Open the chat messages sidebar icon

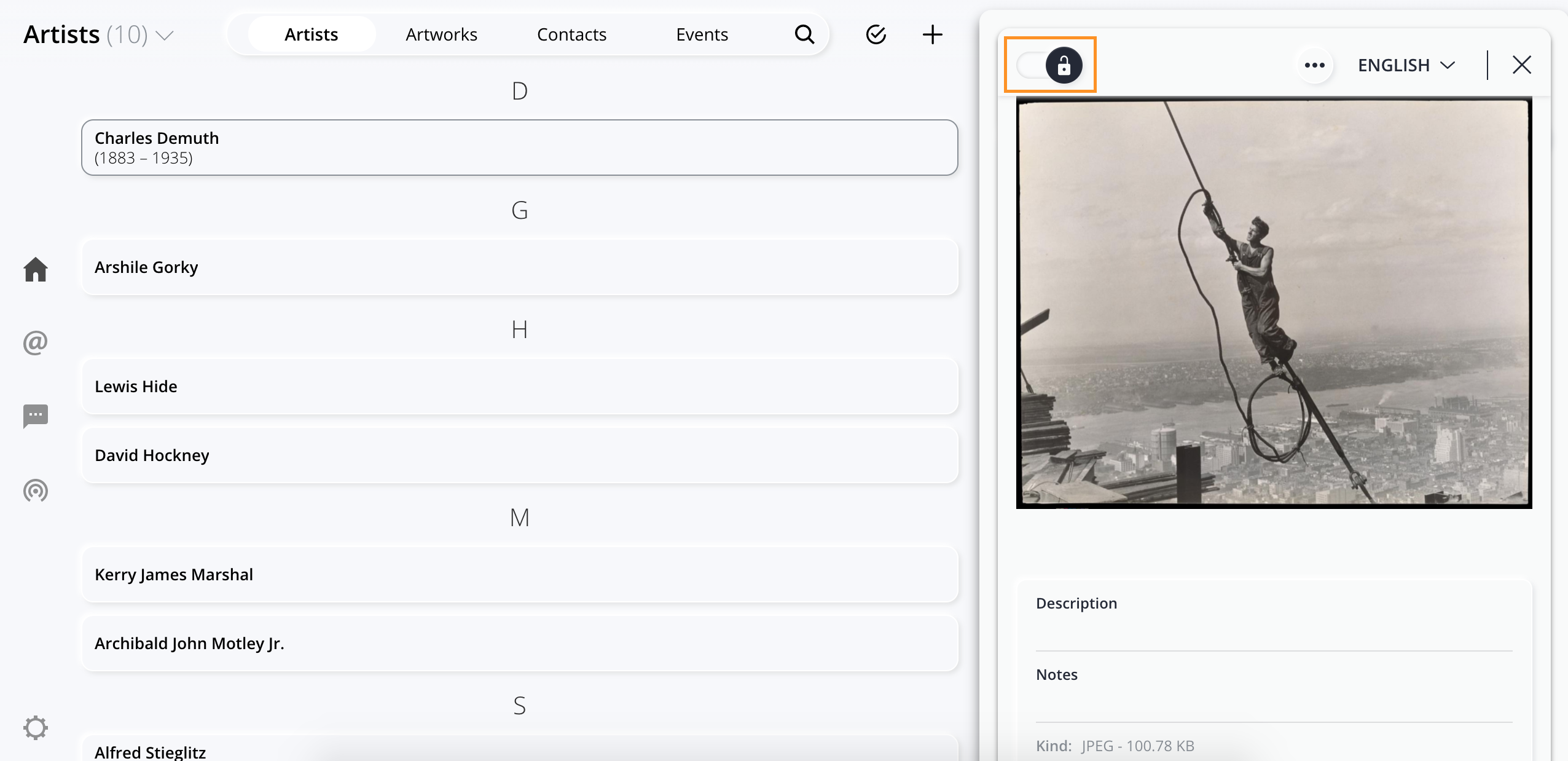pos(36,416)
